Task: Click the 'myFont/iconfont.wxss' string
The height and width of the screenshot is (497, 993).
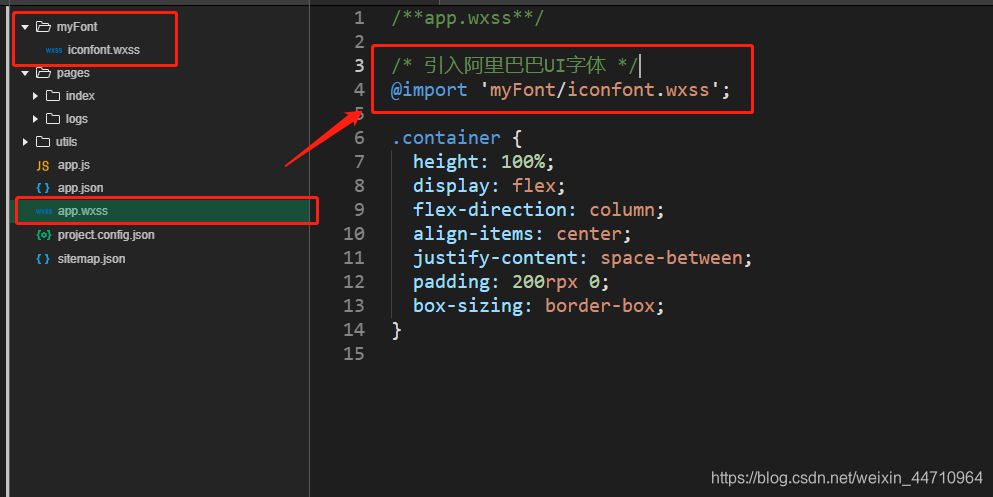Action: pos(600,90)
